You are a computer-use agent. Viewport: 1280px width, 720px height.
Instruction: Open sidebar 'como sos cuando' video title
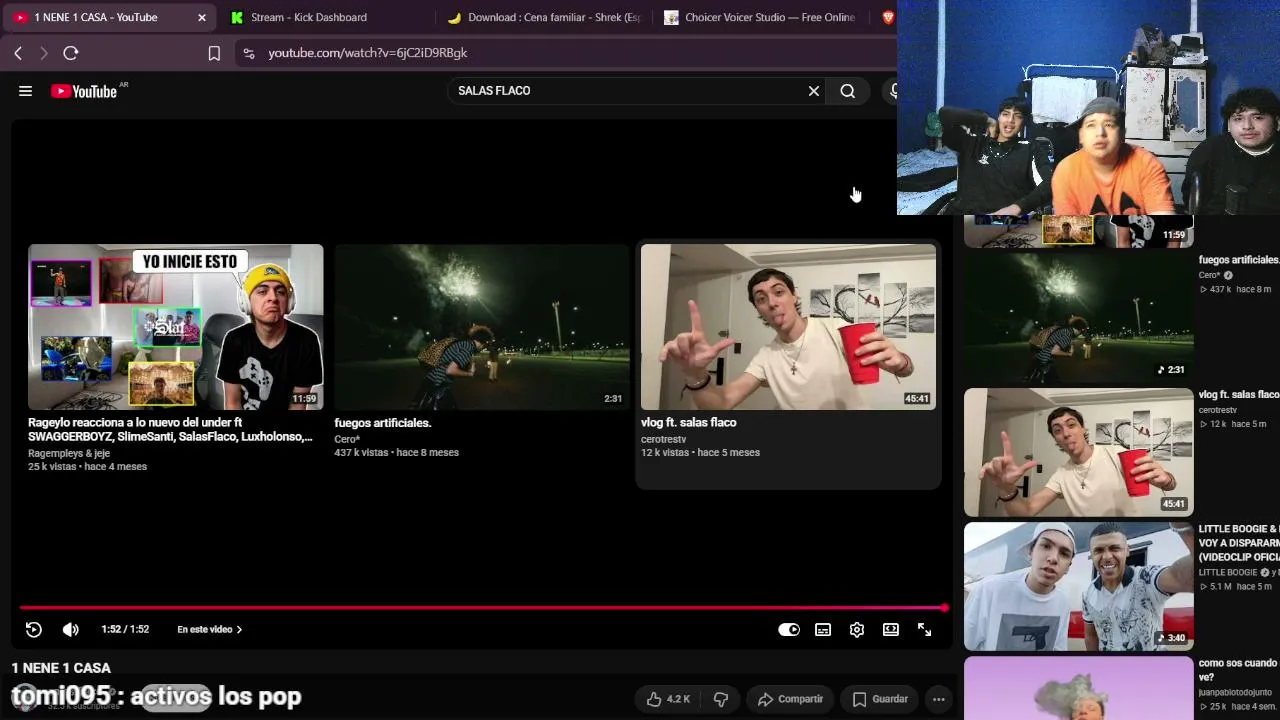pyautogui.click(x=1239, y=670)
